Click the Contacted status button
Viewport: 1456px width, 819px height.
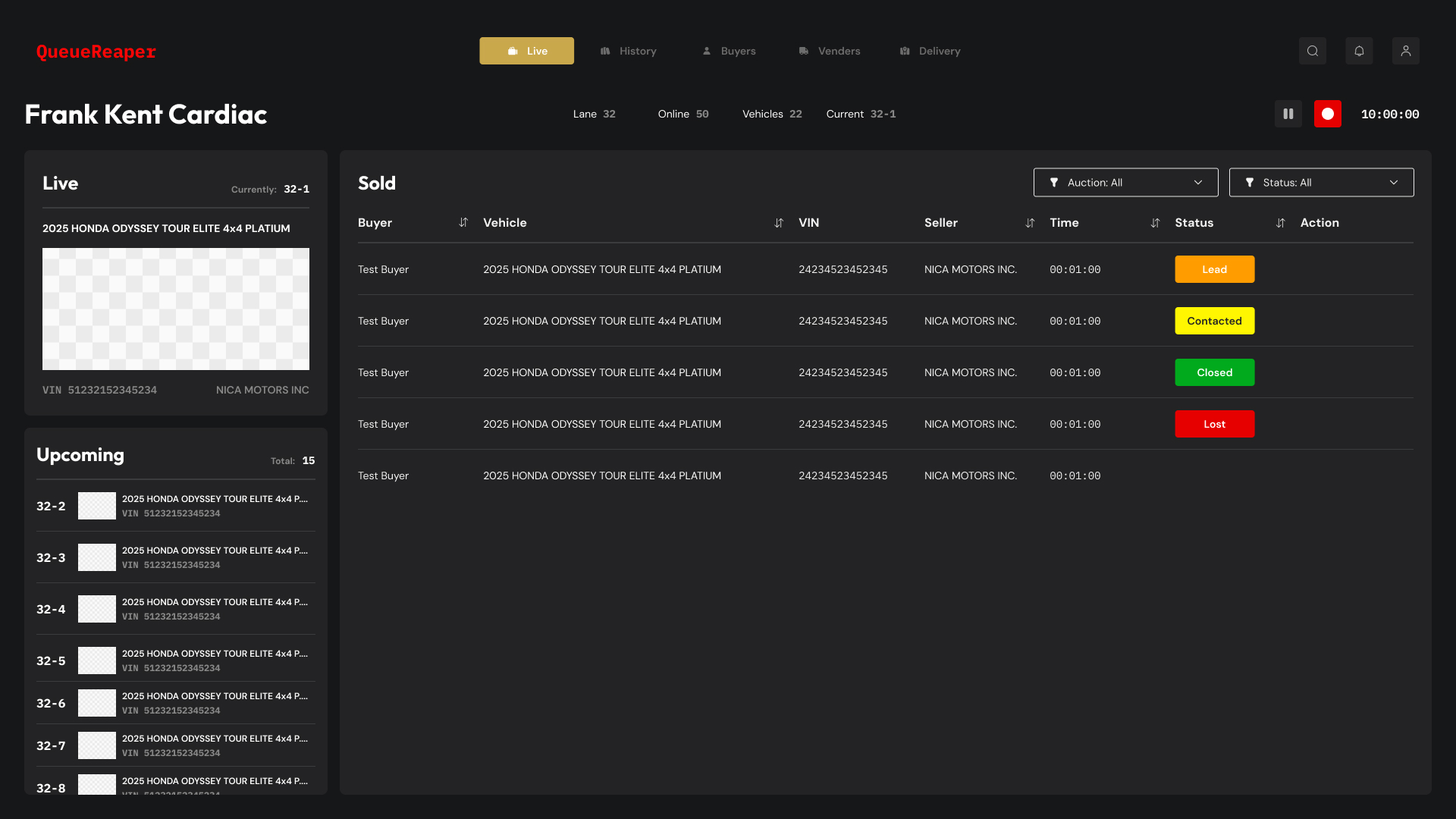point(1214,321)
